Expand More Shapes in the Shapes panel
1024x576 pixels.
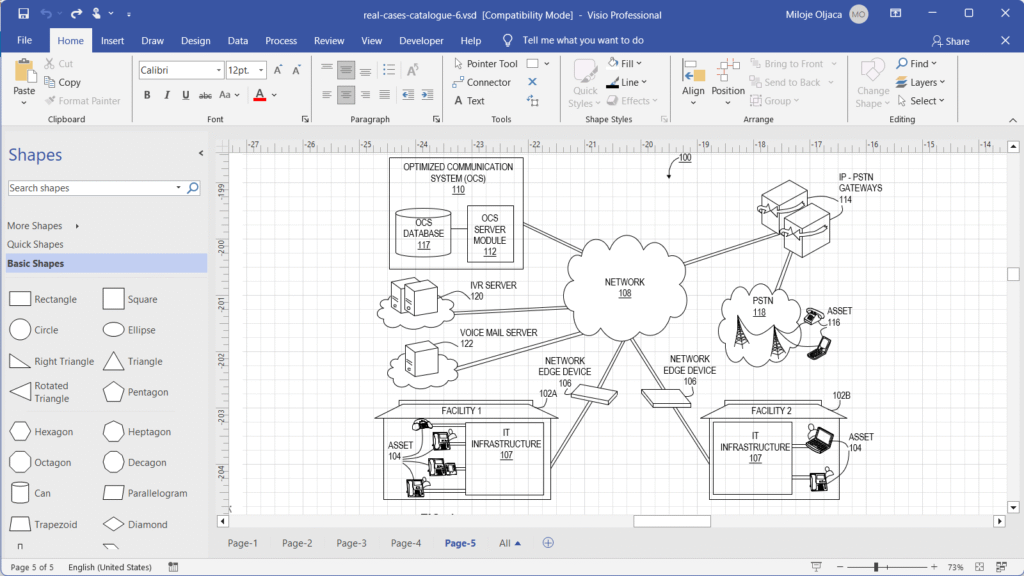35,225
